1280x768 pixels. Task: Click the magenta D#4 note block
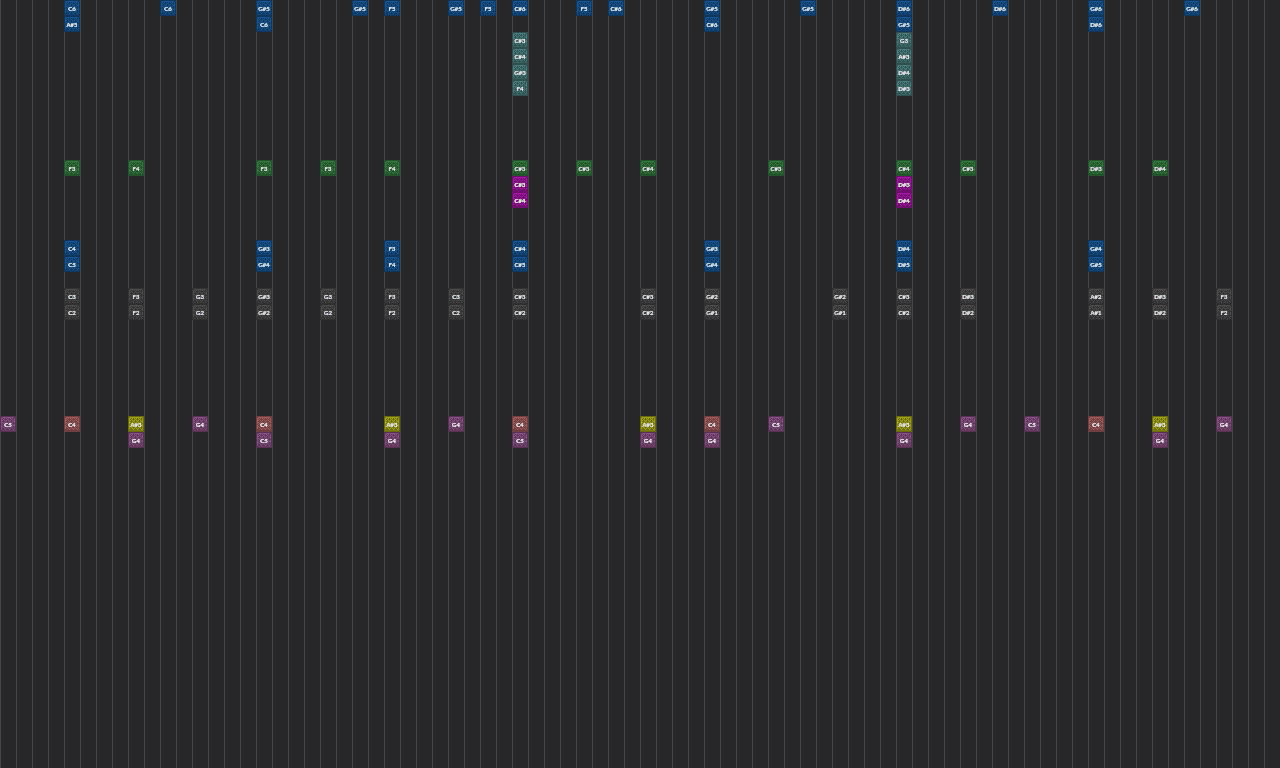904,201
